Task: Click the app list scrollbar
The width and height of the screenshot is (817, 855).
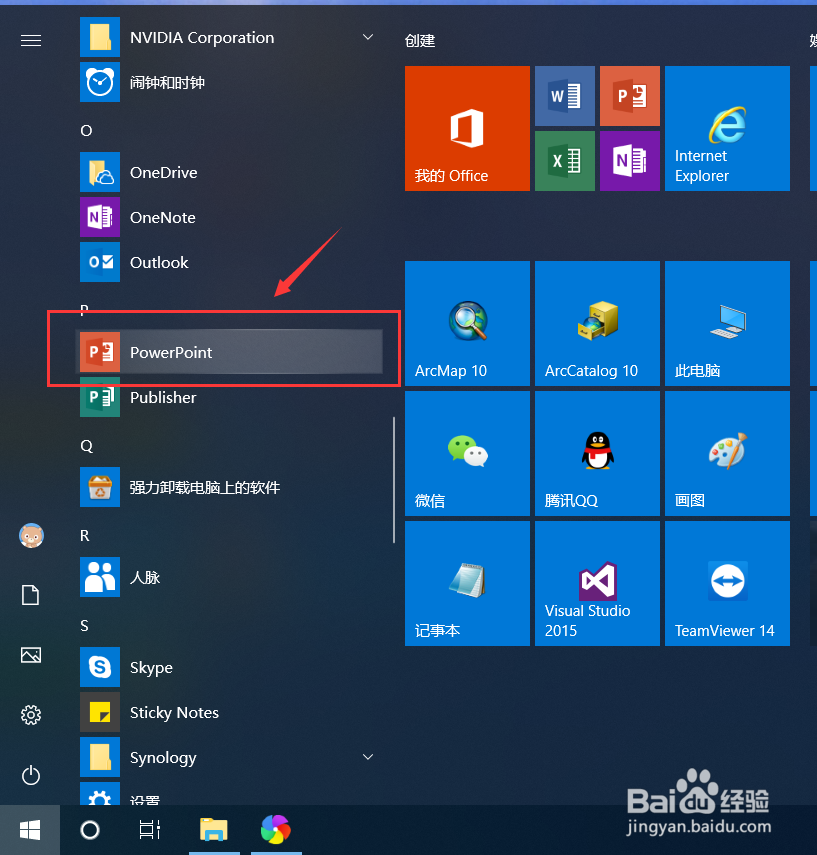Action: pyautogui.click(x=394, y=480)
